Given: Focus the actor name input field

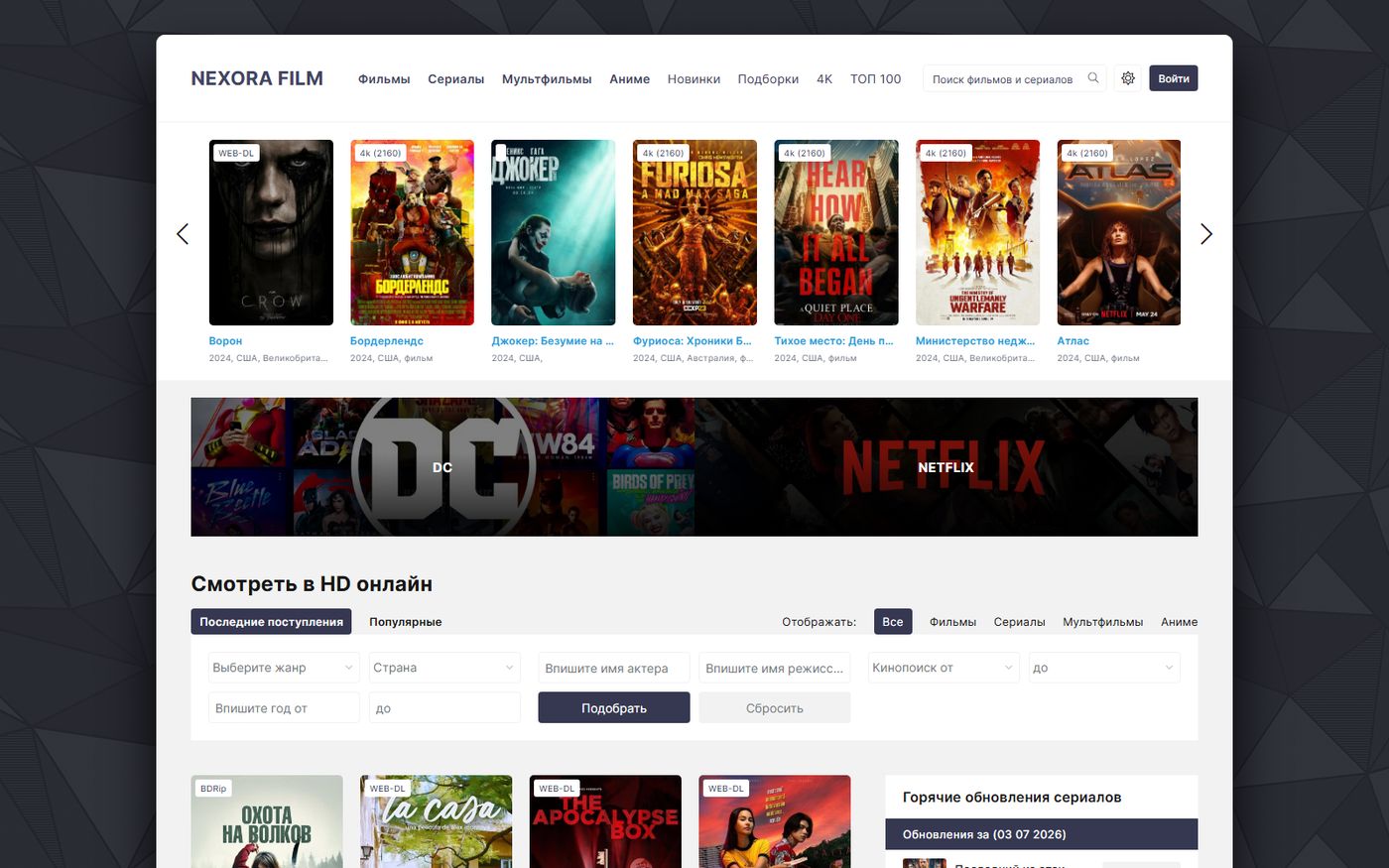Looking at the screenshot, I should pyautogui.click(x=614, y=668).
